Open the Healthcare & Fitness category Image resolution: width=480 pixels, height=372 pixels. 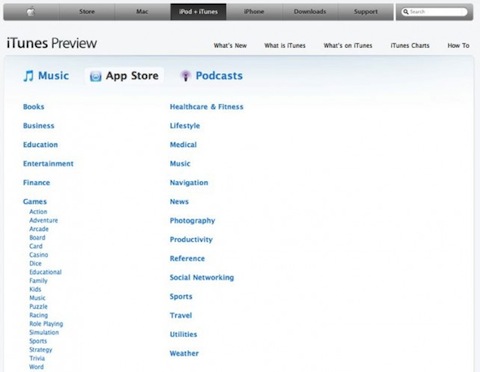pos(207,107)
